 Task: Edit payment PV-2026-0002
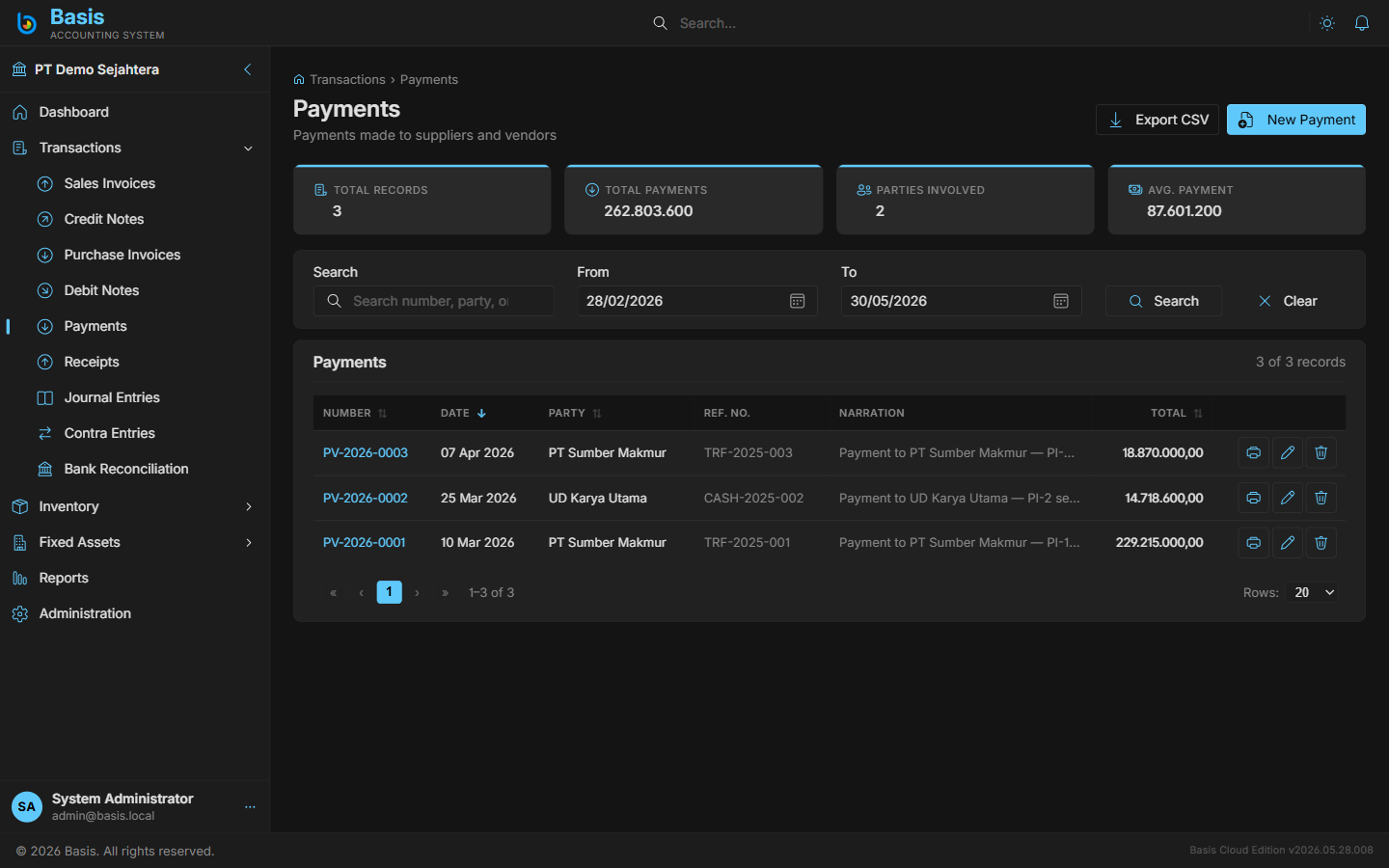pos(1288,498)
